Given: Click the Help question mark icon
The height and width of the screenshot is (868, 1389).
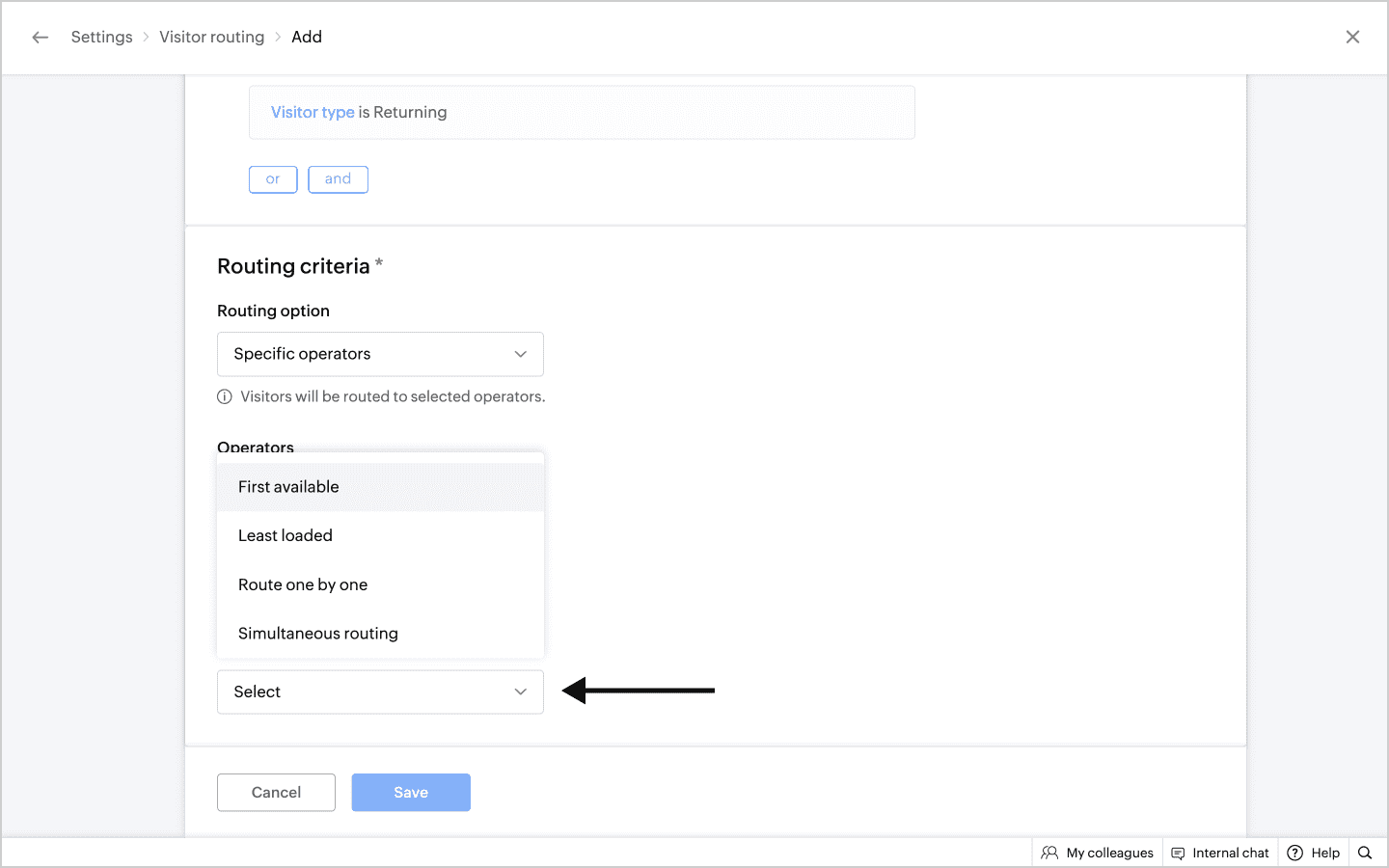Looking at the screenshot, I should tap(1295, 853).
